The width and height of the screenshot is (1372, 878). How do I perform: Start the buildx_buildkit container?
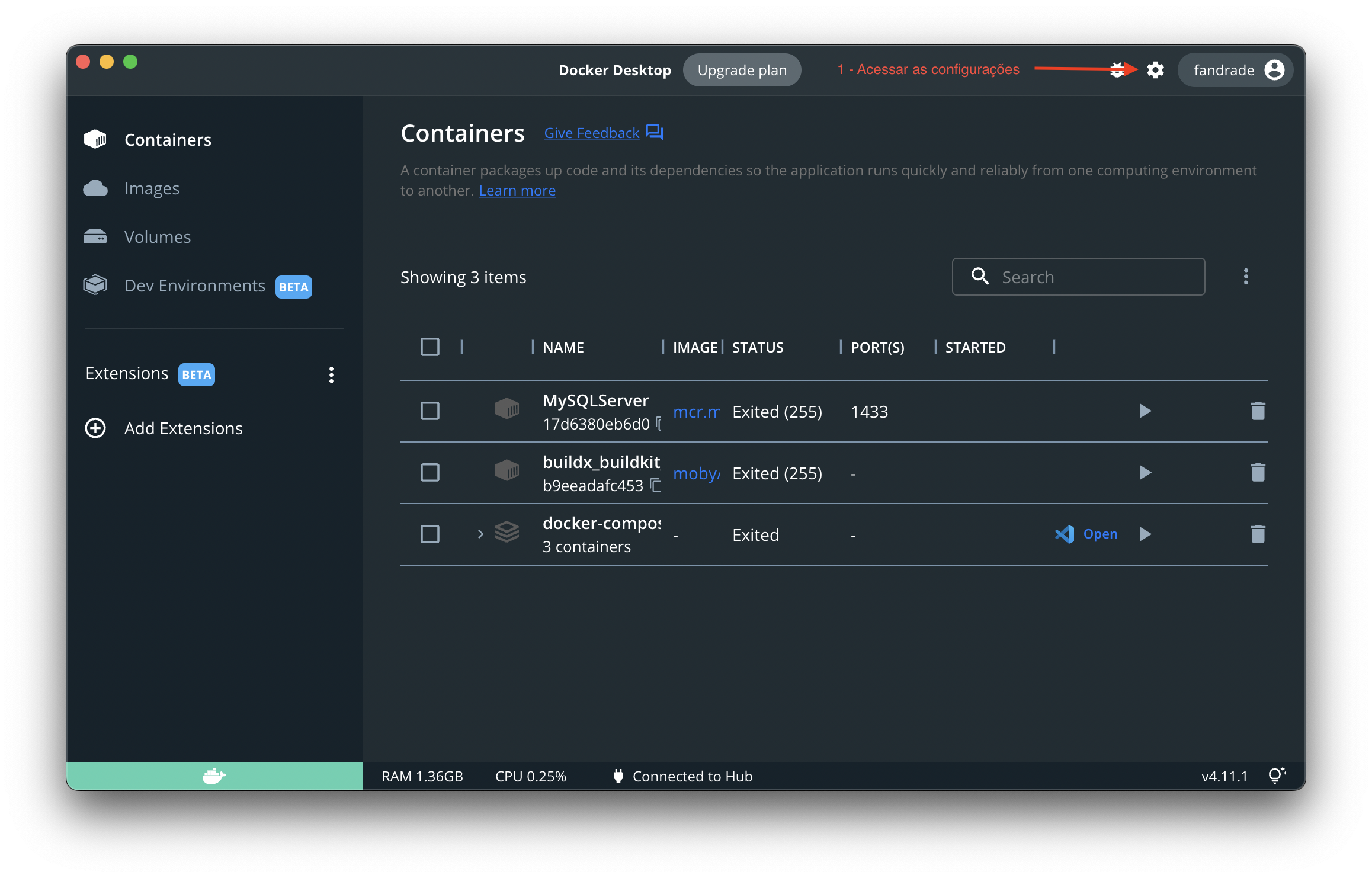pos(1145,472)
